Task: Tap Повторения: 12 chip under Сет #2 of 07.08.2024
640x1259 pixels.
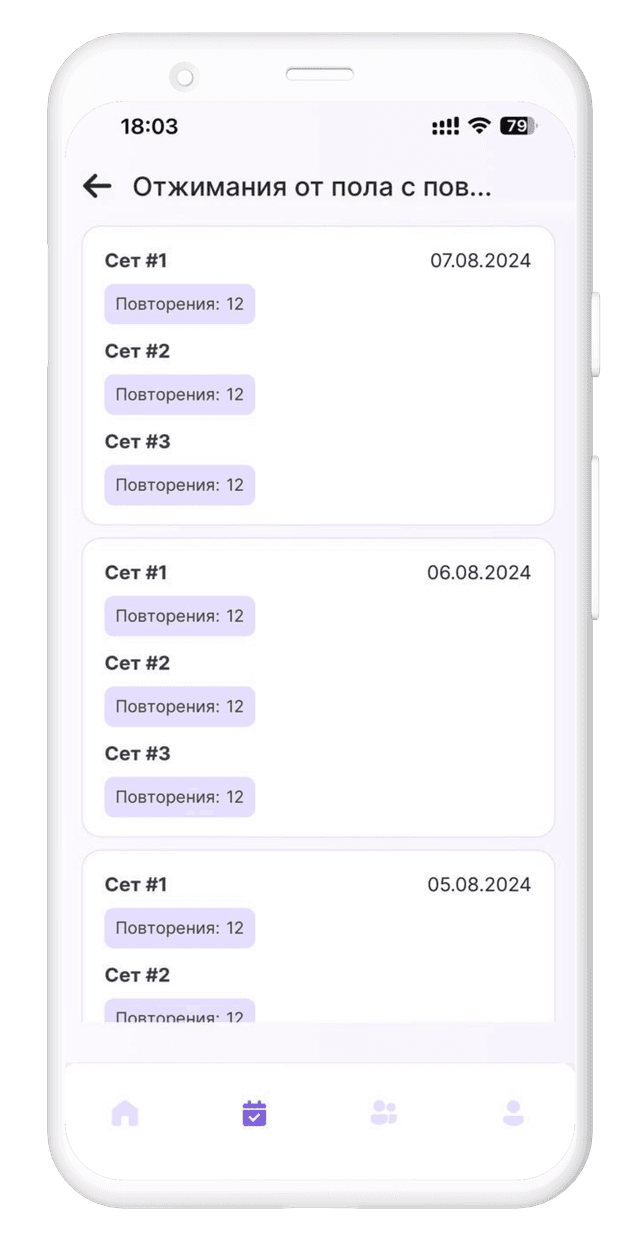Action: [x=180, y=395]
